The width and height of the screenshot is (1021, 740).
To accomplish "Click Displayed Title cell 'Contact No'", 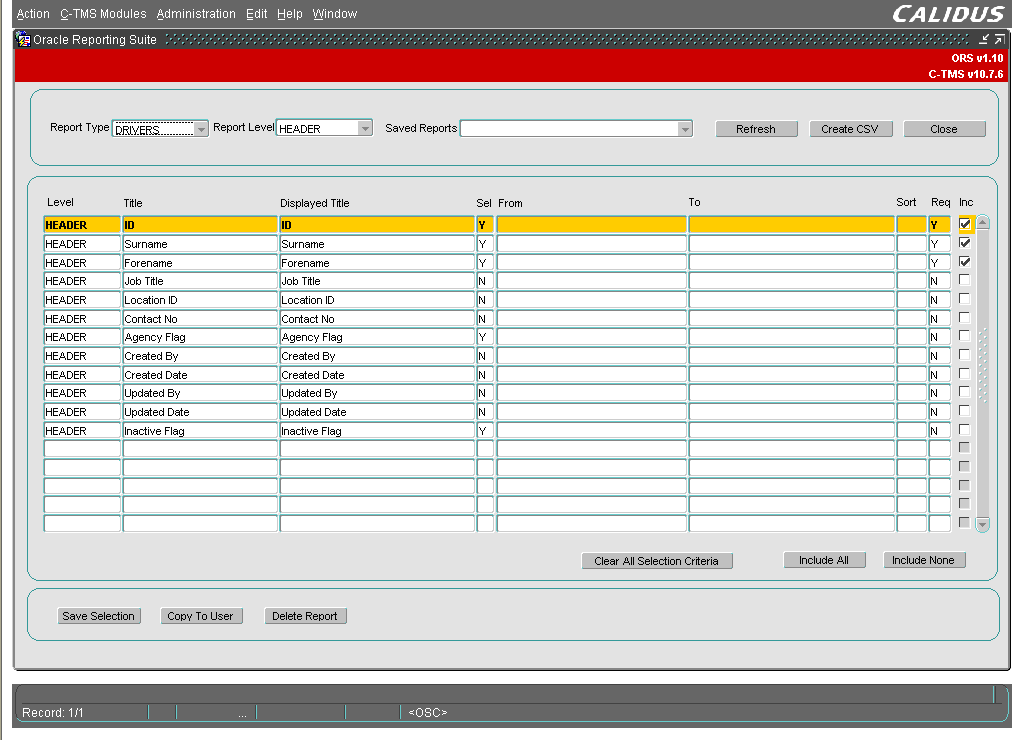I will (376, 319).
